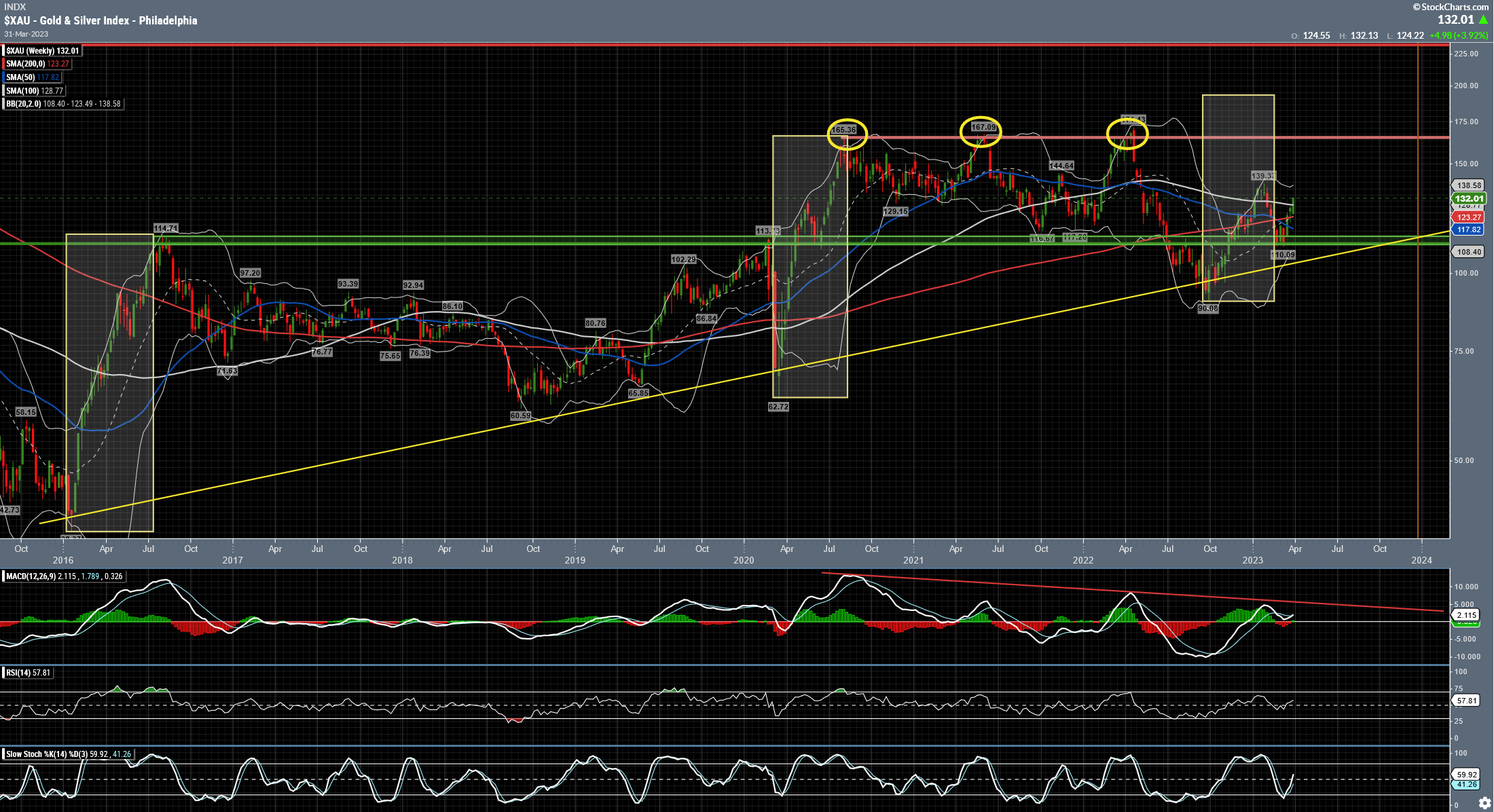
Task: Click the SMA(100) legend entry
Action: point(34,91)
